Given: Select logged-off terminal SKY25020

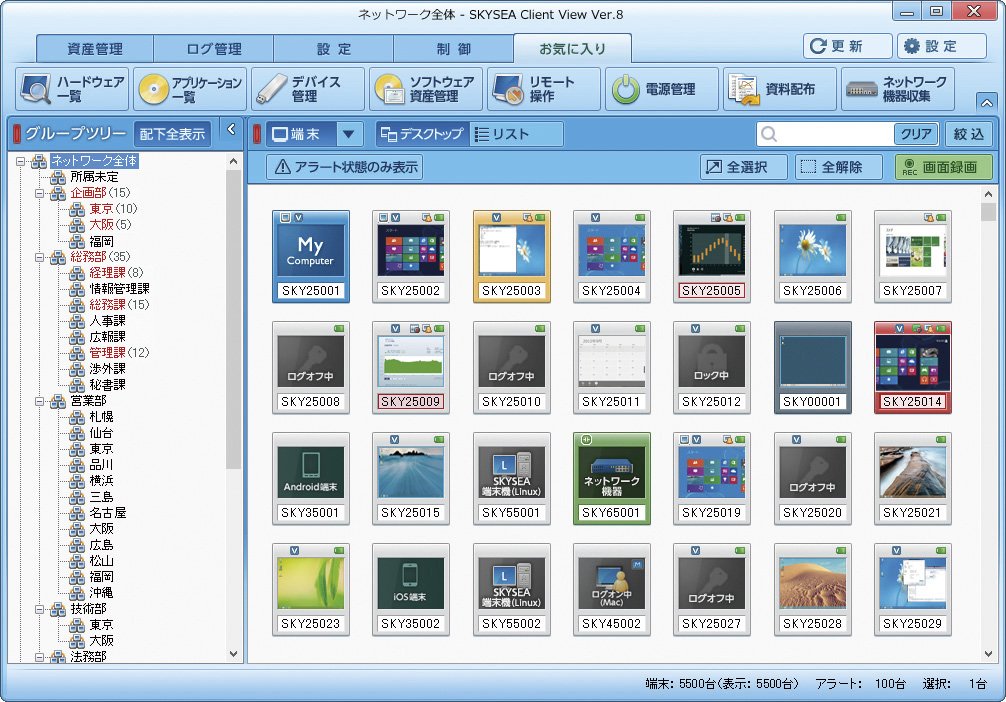Looking at the screenshot, I should (812, 479).
